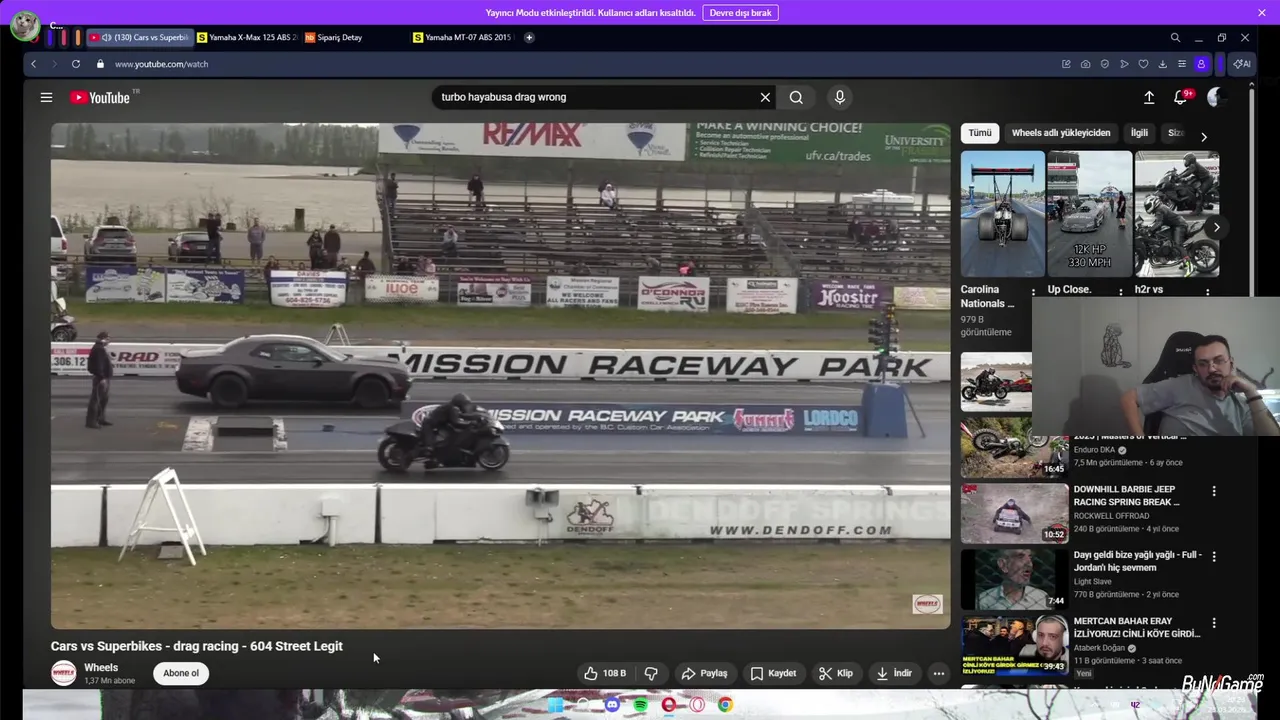The height and width of the screenshot is (720, 1280).
Task: Click the Wheels watermark in the video corner
Action: coord(927,604)
